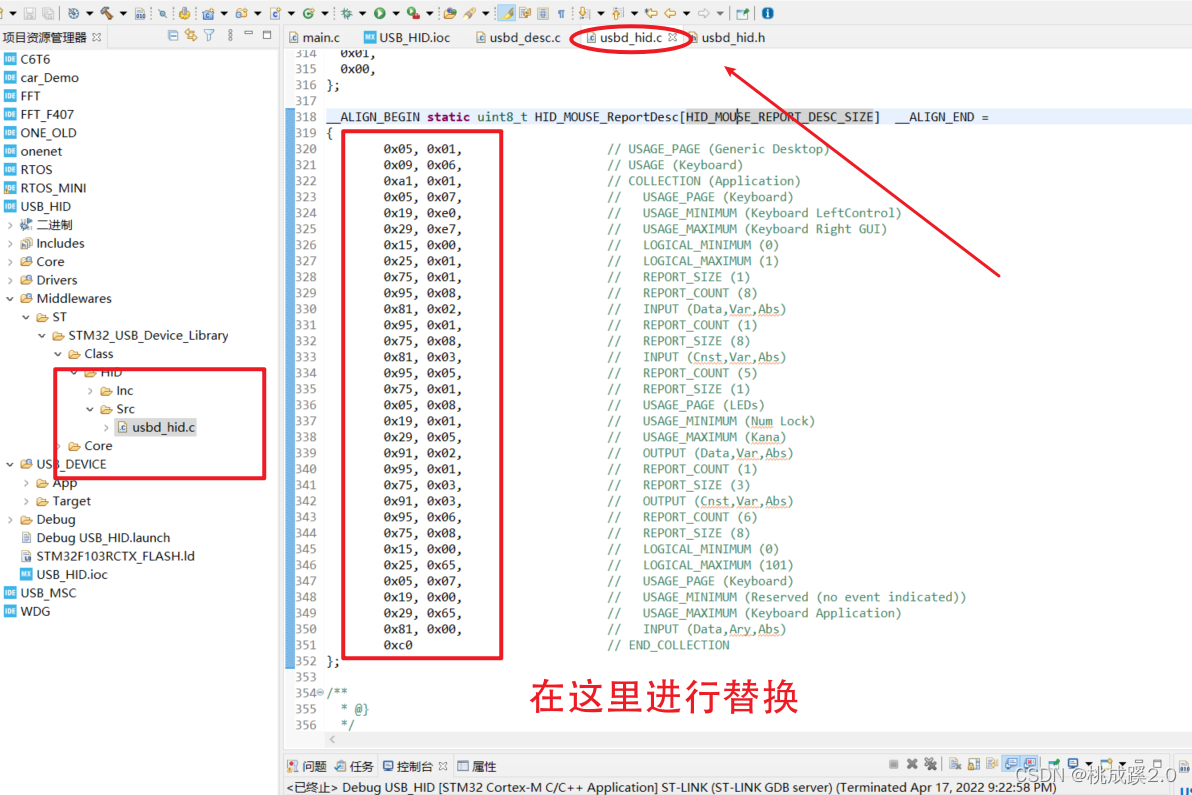Go to Next Annotation icon
The width and height of the screenshot is (1192, 795).
click(x=584, y=13)
